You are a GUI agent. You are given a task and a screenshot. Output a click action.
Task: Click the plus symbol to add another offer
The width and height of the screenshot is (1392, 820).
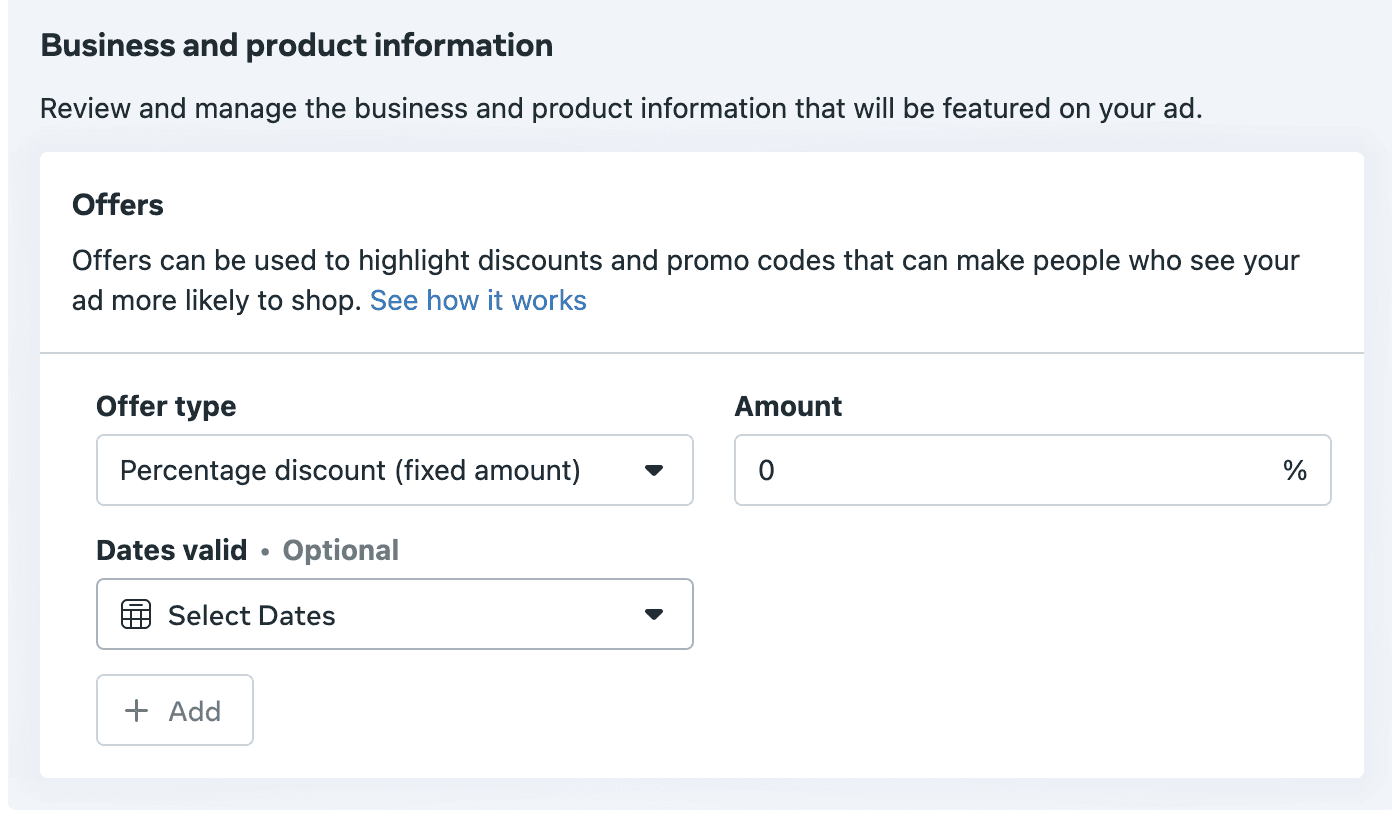click(135, 710)
